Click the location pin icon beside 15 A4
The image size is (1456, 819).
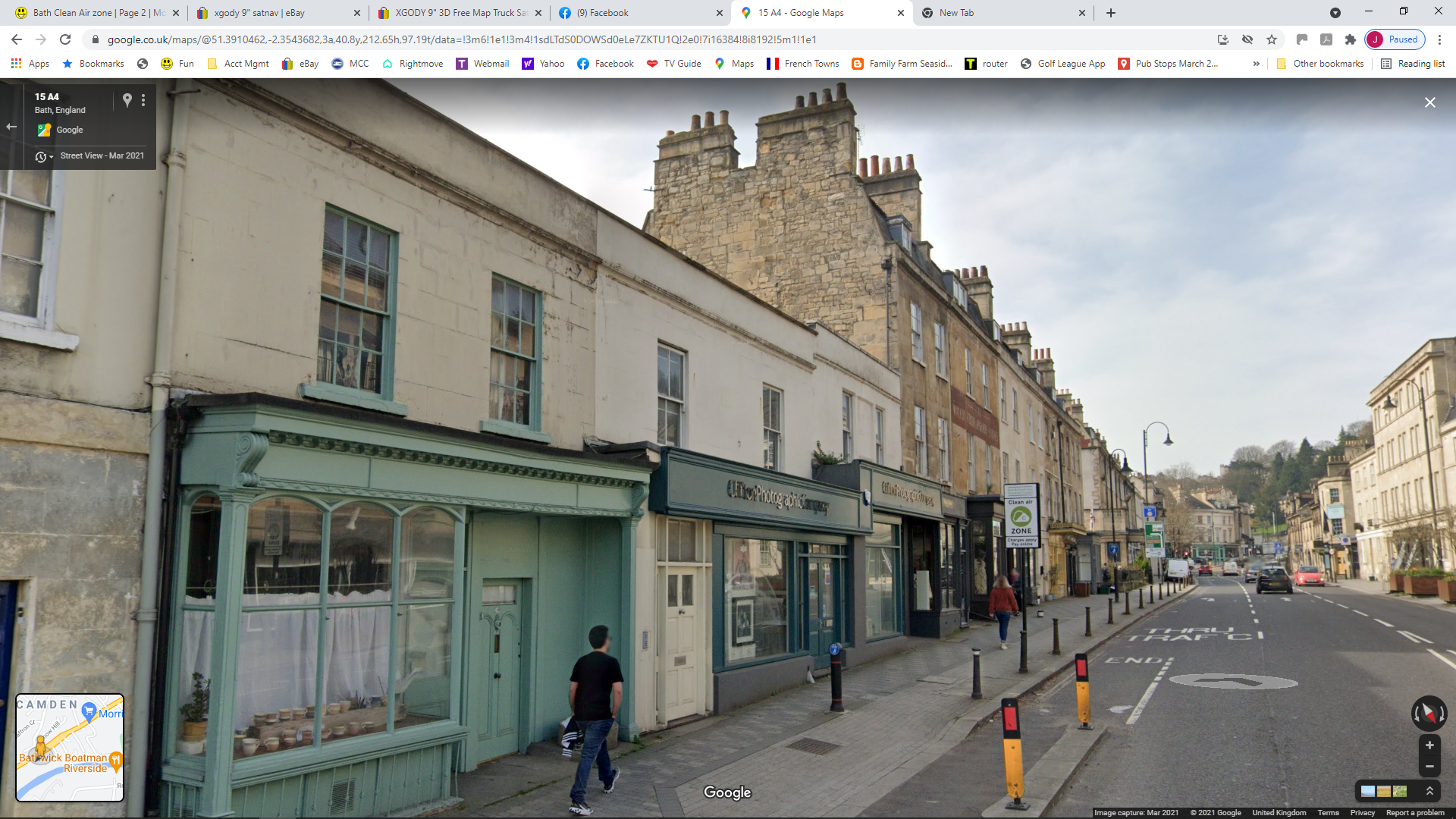pos(127,99)
